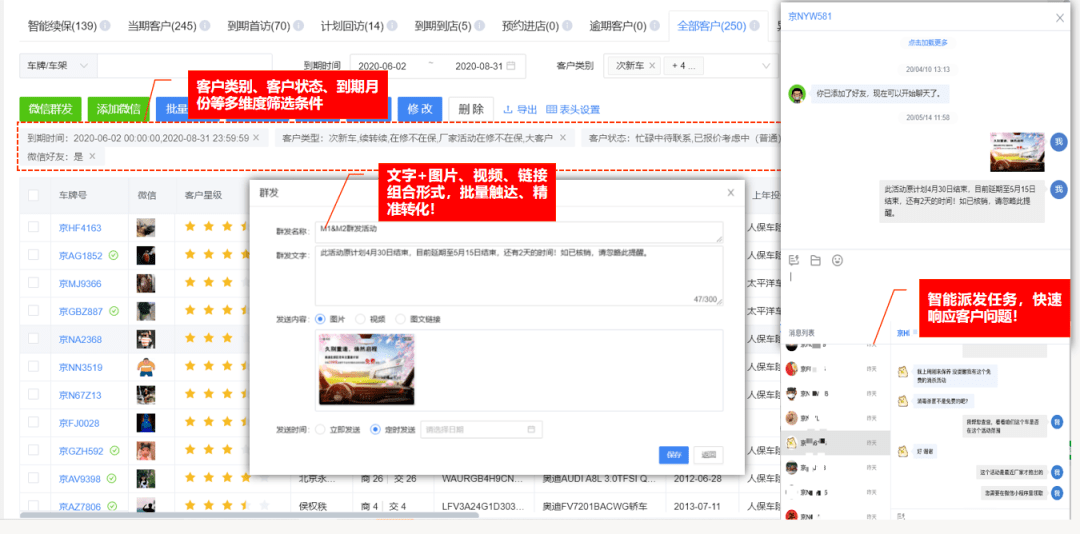Select 视频 as send content
This screenshot has width=1080, height=534.
368,319
